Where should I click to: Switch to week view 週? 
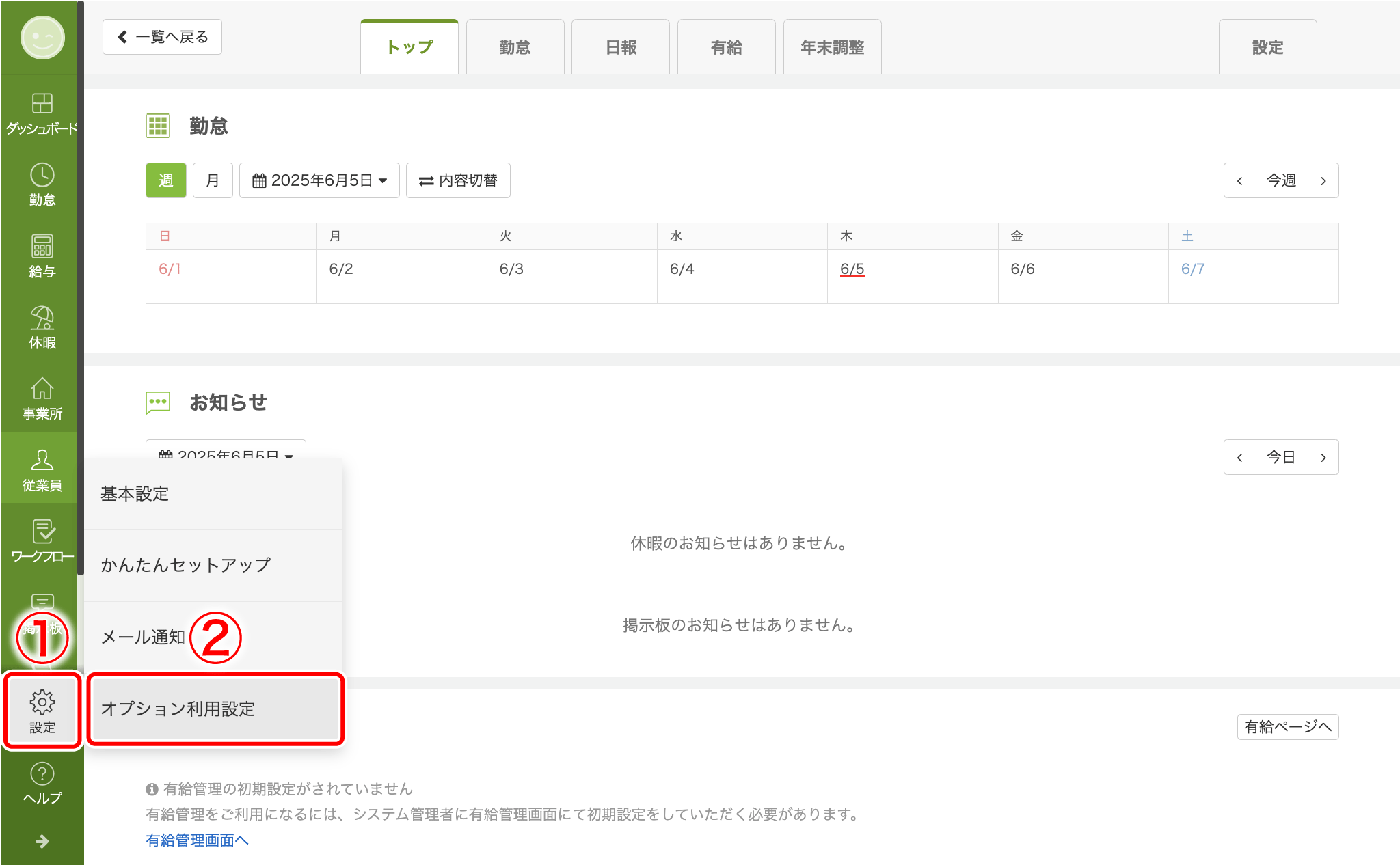[166, 180]
